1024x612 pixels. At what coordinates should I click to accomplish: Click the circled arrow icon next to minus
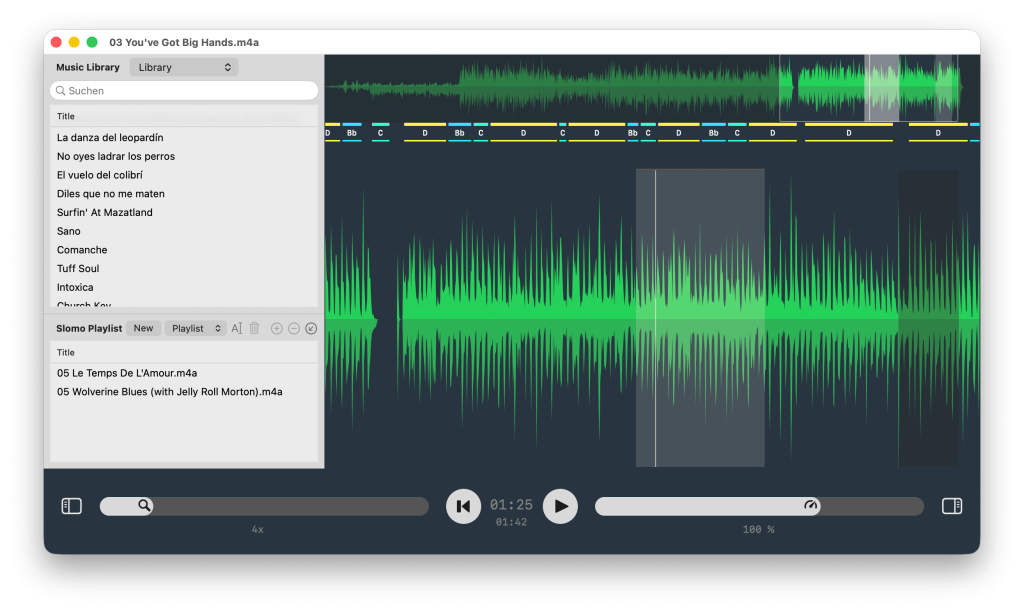(x=312, y=328)
